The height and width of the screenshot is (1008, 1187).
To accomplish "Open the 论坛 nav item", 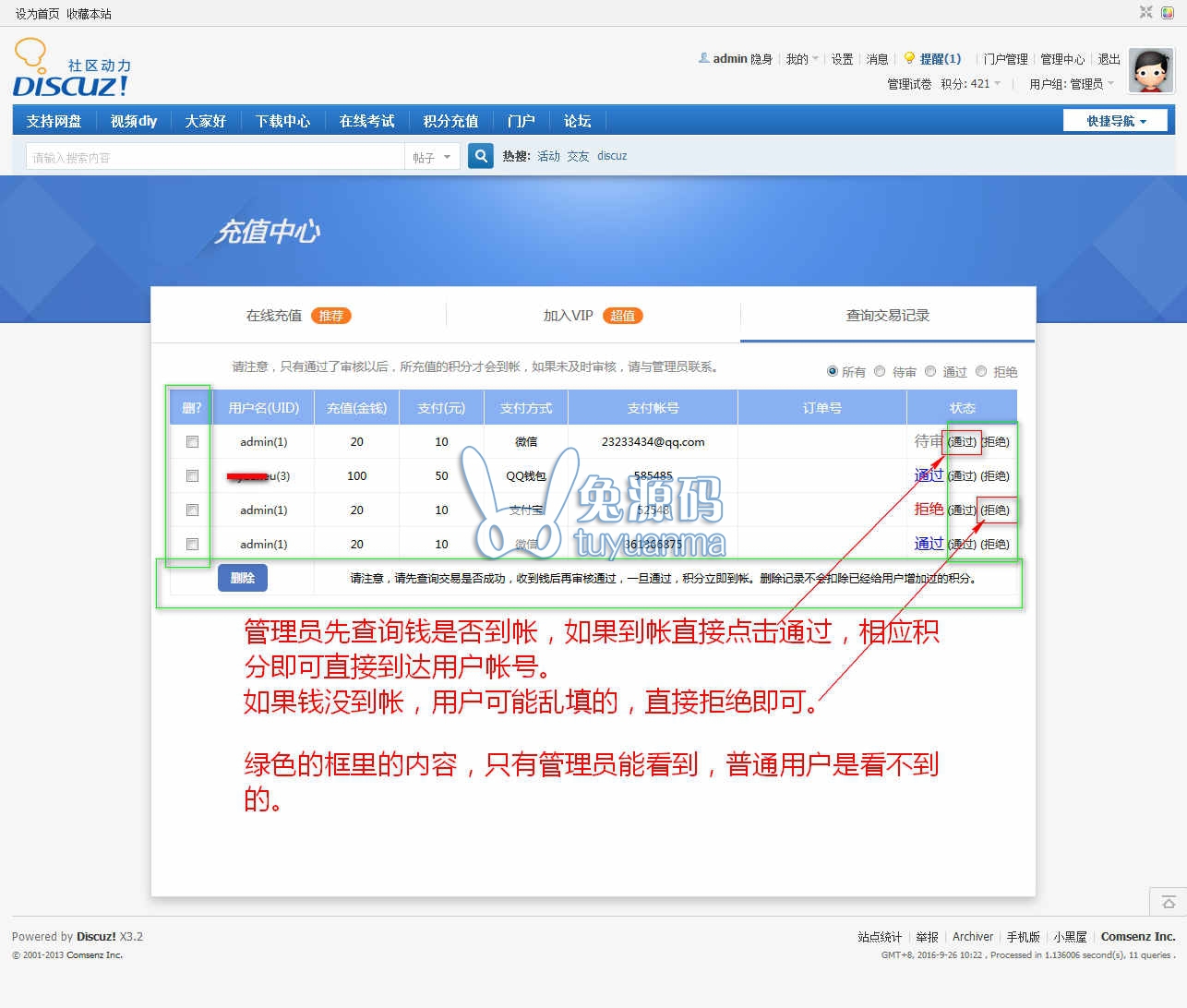I will coord(577,121).
